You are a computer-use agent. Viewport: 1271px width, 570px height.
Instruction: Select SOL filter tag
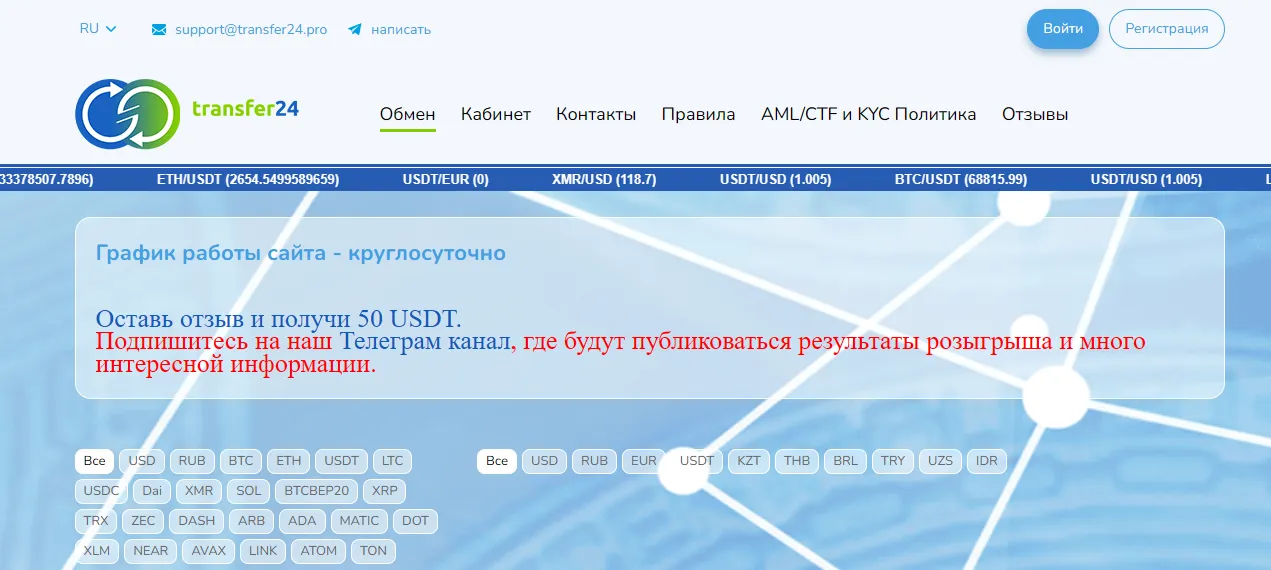pos(249,491)
